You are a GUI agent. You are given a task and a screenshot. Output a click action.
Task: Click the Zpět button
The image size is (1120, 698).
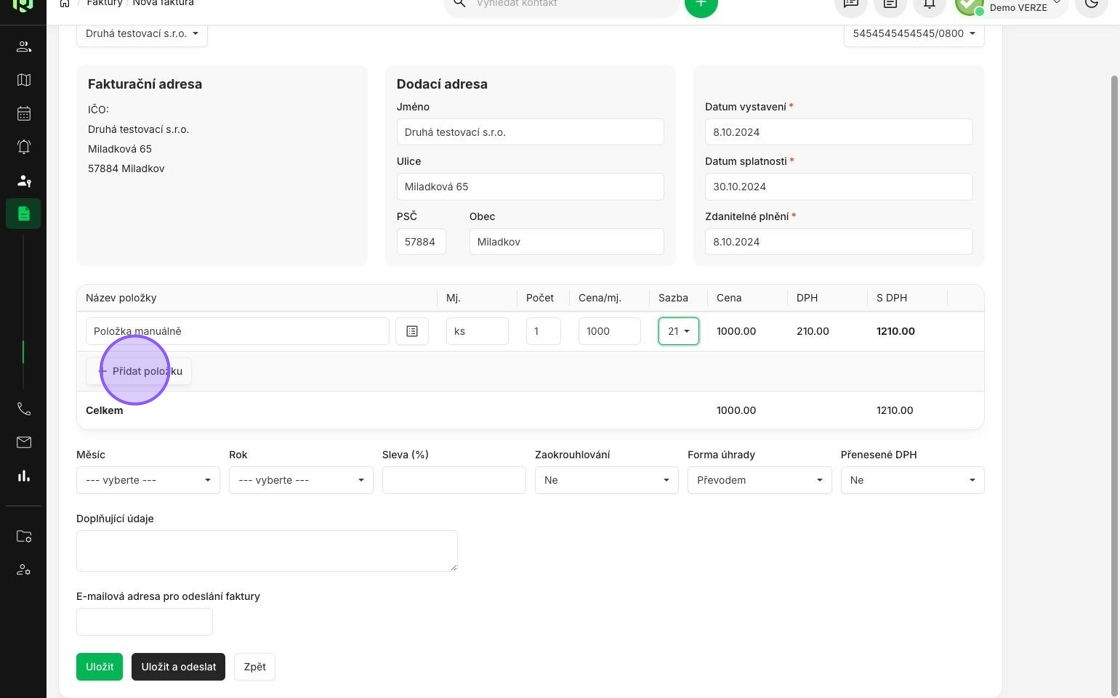click(254, 667)
